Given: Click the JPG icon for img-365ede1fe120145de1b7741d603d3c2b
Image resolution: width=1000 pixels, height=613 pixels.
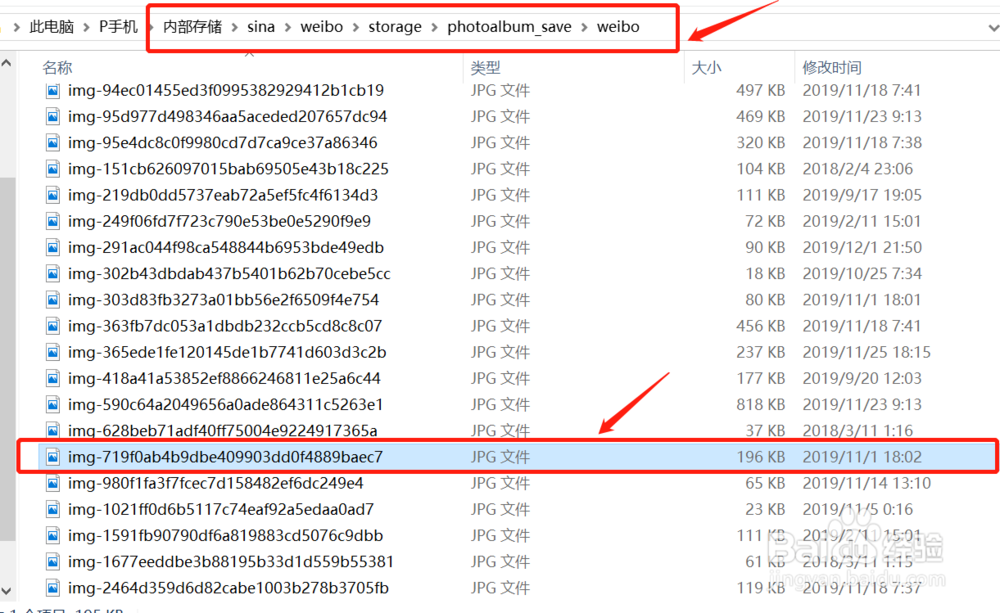Looking at the screenshot, I should (53, 352).
